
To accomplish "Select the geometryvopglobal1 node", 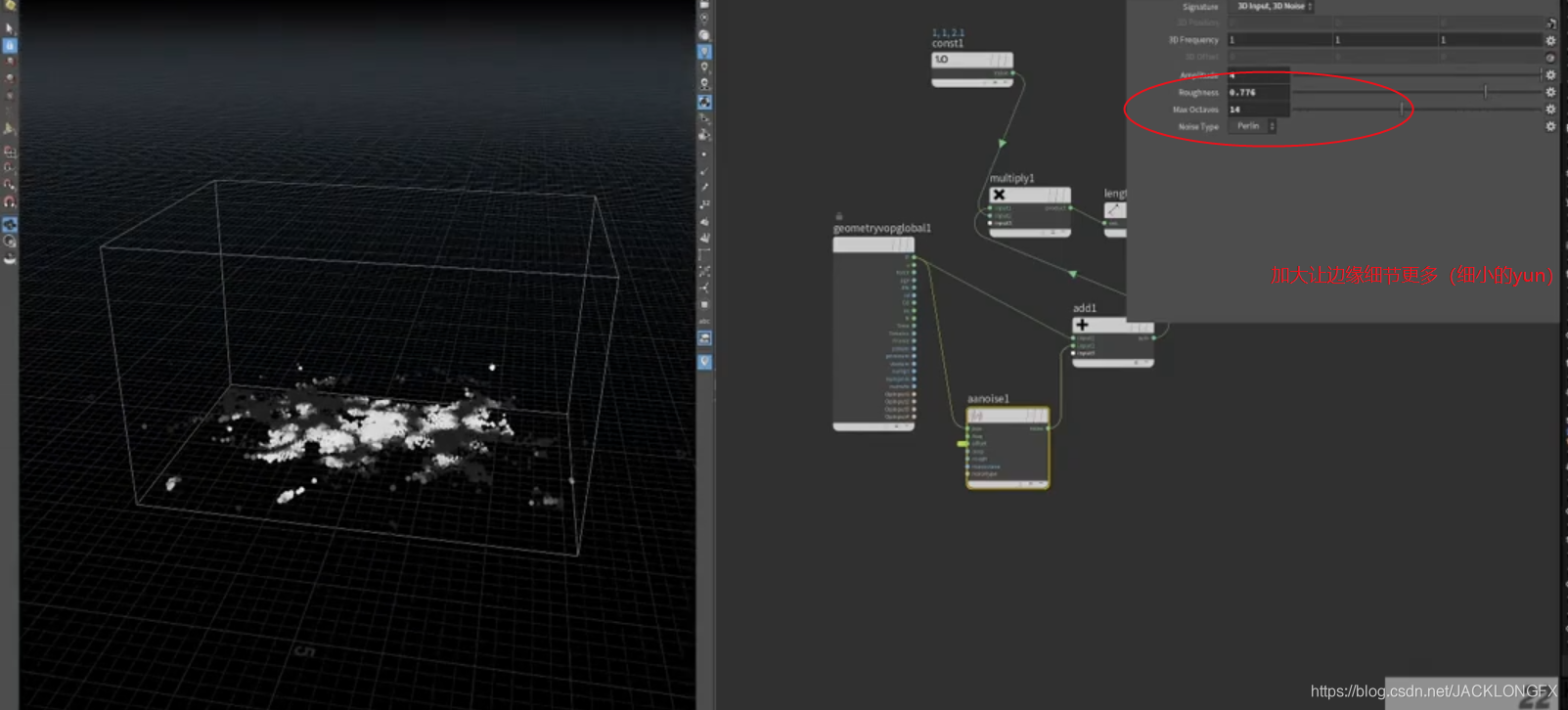I will tap(874, 333).
